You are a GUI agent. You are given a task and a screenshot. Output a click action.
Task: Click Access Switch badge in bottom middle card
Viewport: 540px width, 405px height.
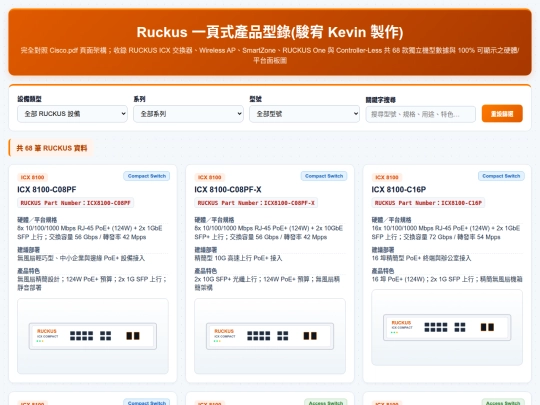click(x=325, y=402)
